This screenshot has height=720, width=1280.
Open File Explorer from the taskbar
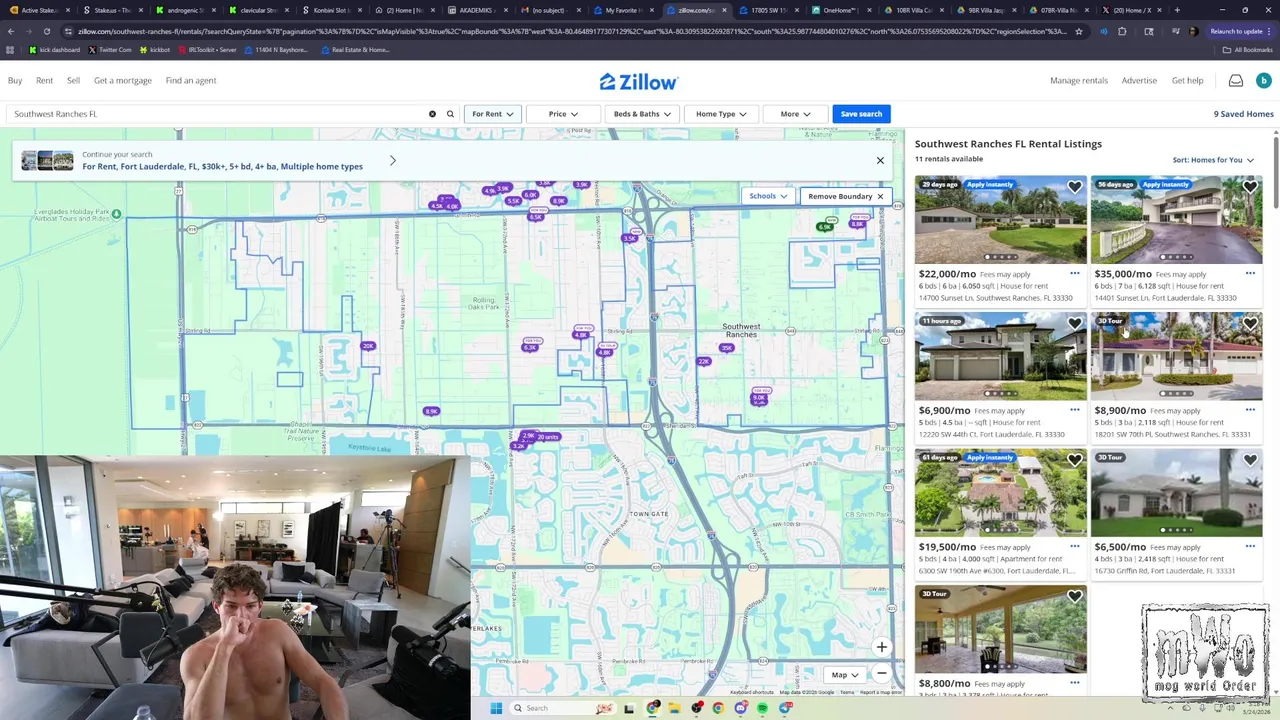coord(674,708)
